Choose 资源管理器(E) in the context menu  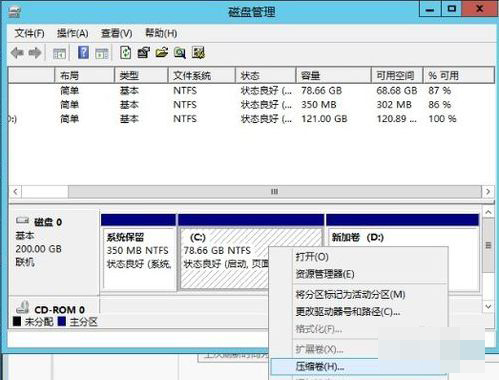[325, 274]
